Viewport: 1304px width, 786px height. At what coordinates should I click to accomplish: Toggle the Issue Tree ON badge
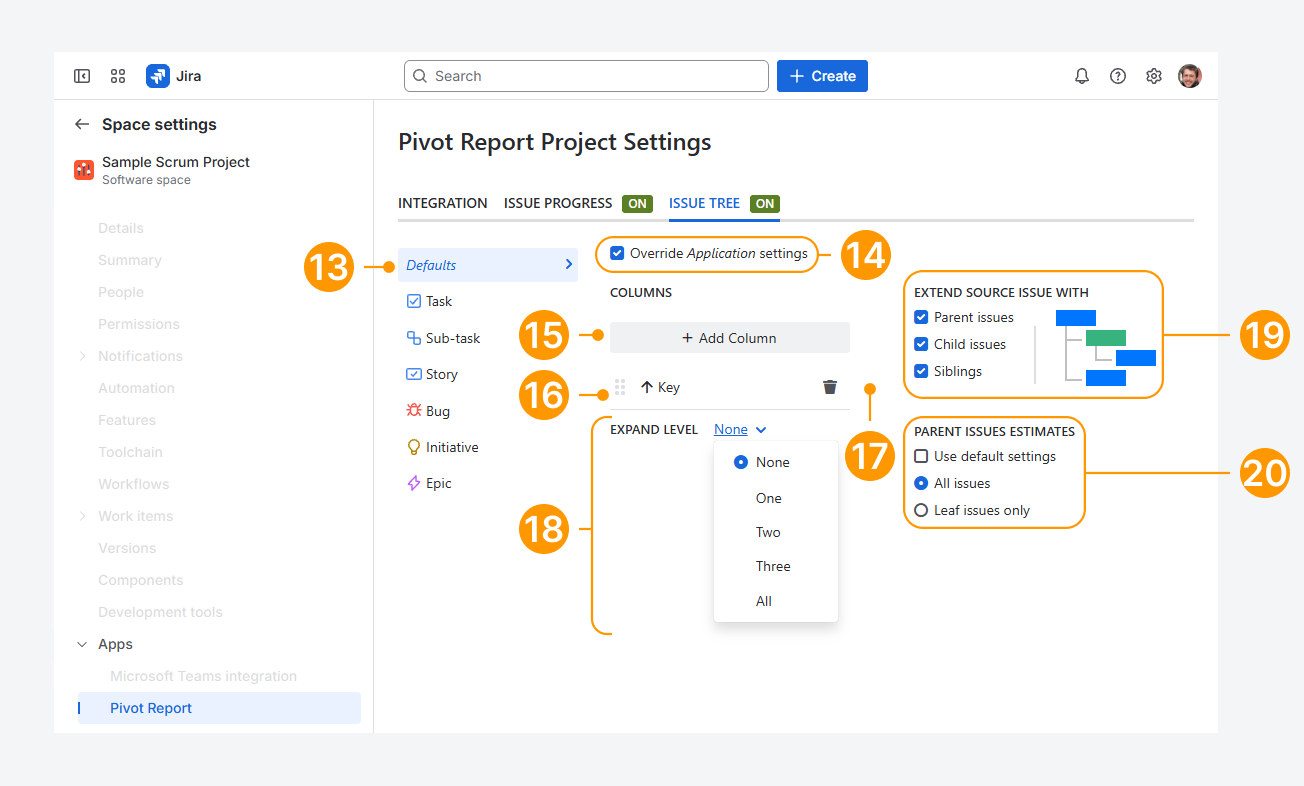point(765,203)
